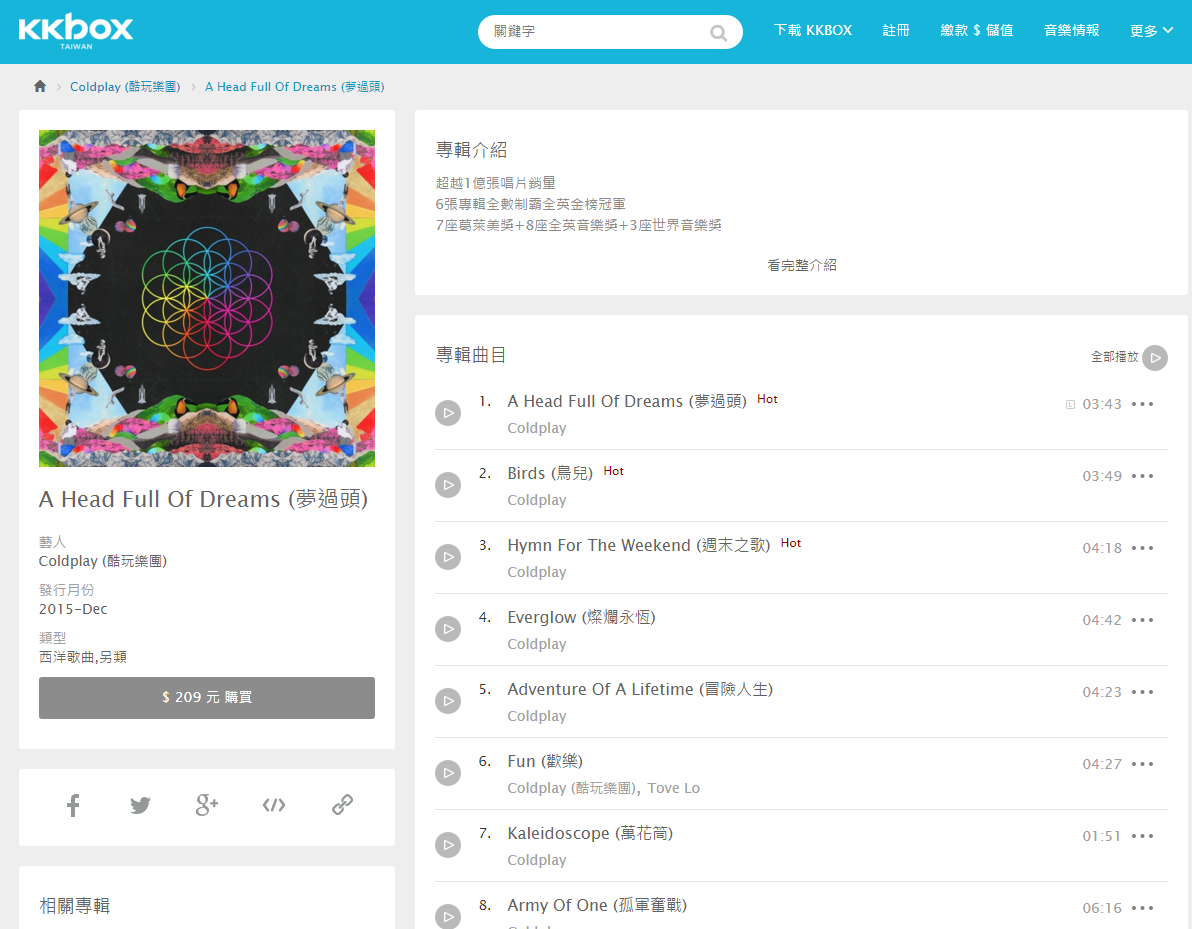
Task: Buy the album for $209 元
Action: tap(207, 698)
